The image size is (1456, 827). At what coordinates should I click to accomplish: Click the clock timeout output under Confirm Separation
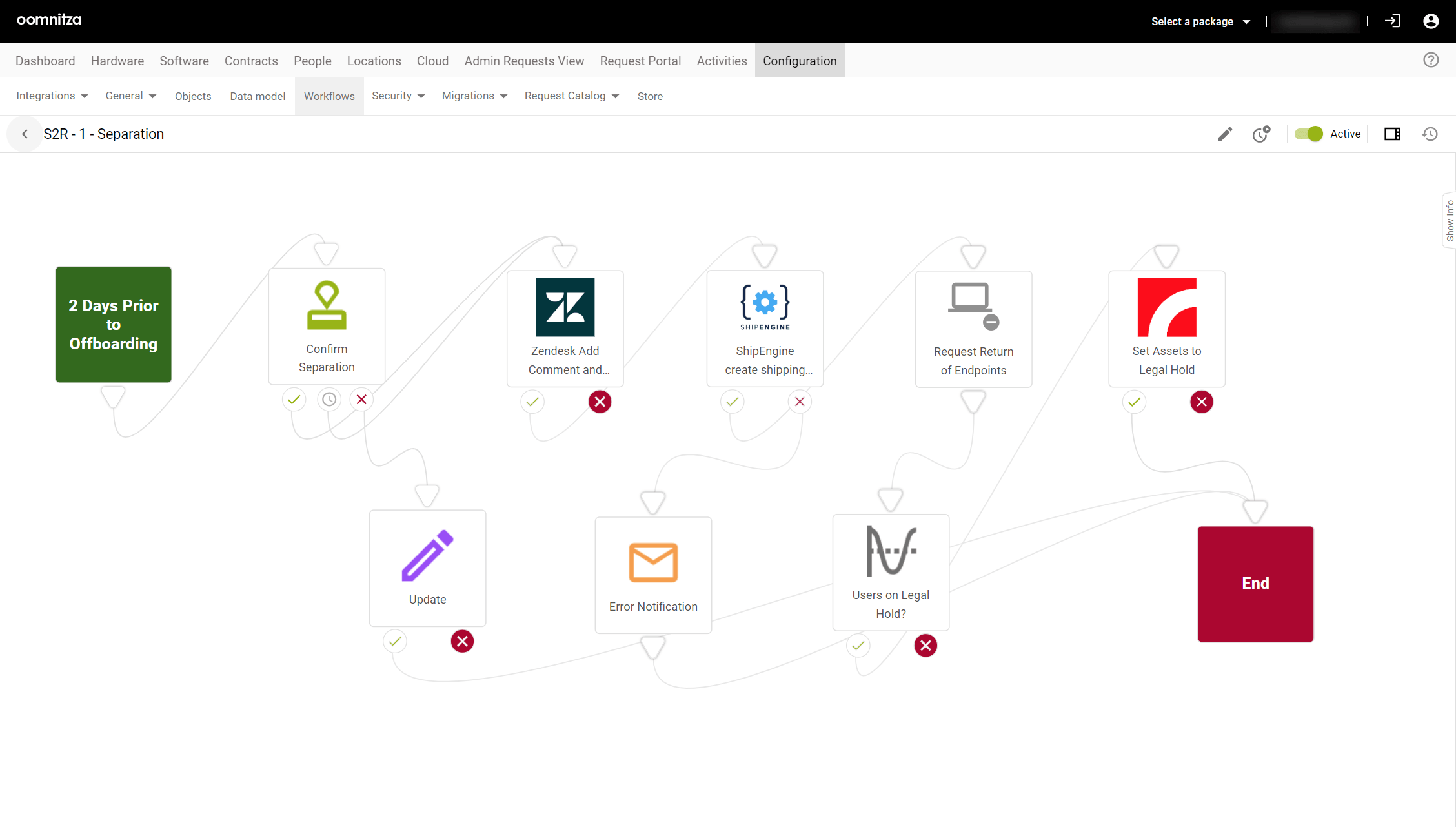click(329, 400)
